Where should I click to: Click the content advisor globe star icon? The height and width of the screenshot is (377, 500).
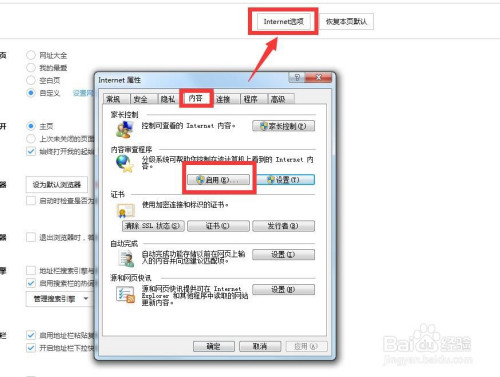tap(124, 164)
